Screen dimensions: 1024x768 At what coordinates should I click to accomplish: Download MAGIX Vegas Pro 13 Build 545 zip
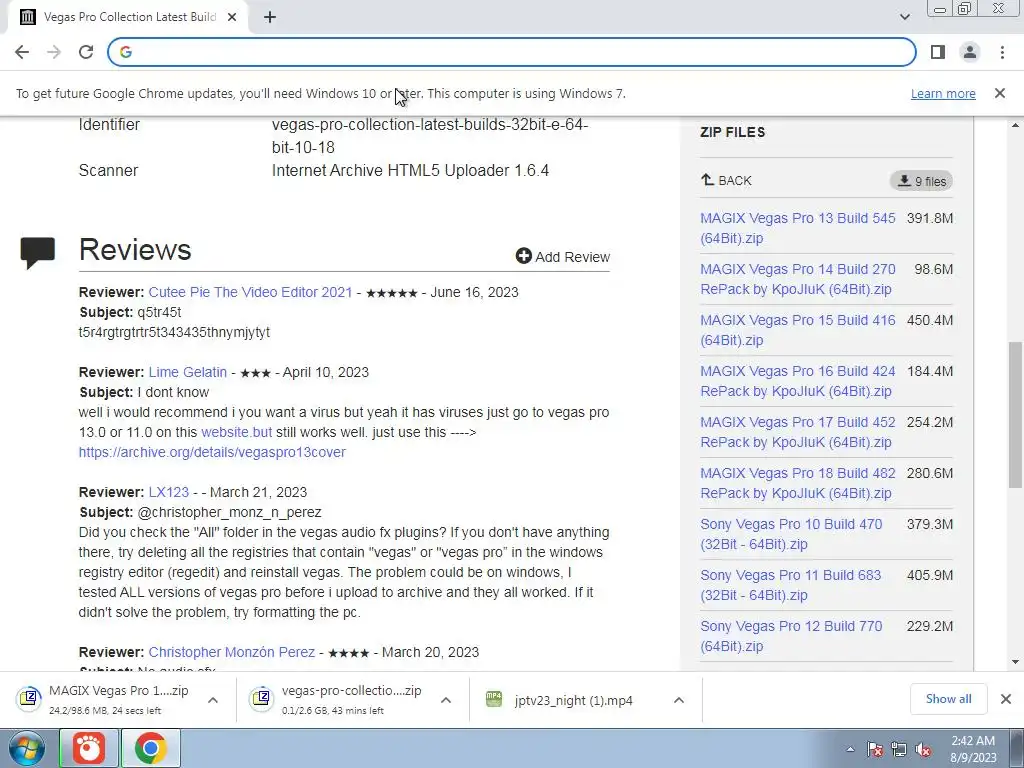pos(797,228)
